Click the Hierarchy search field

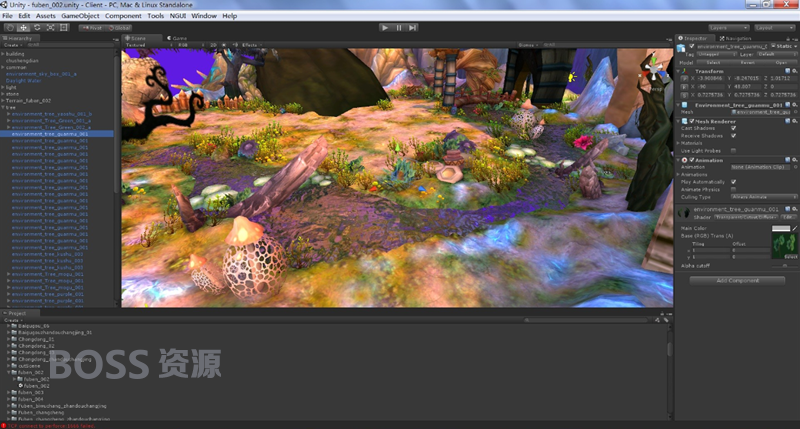click(69, 45)
